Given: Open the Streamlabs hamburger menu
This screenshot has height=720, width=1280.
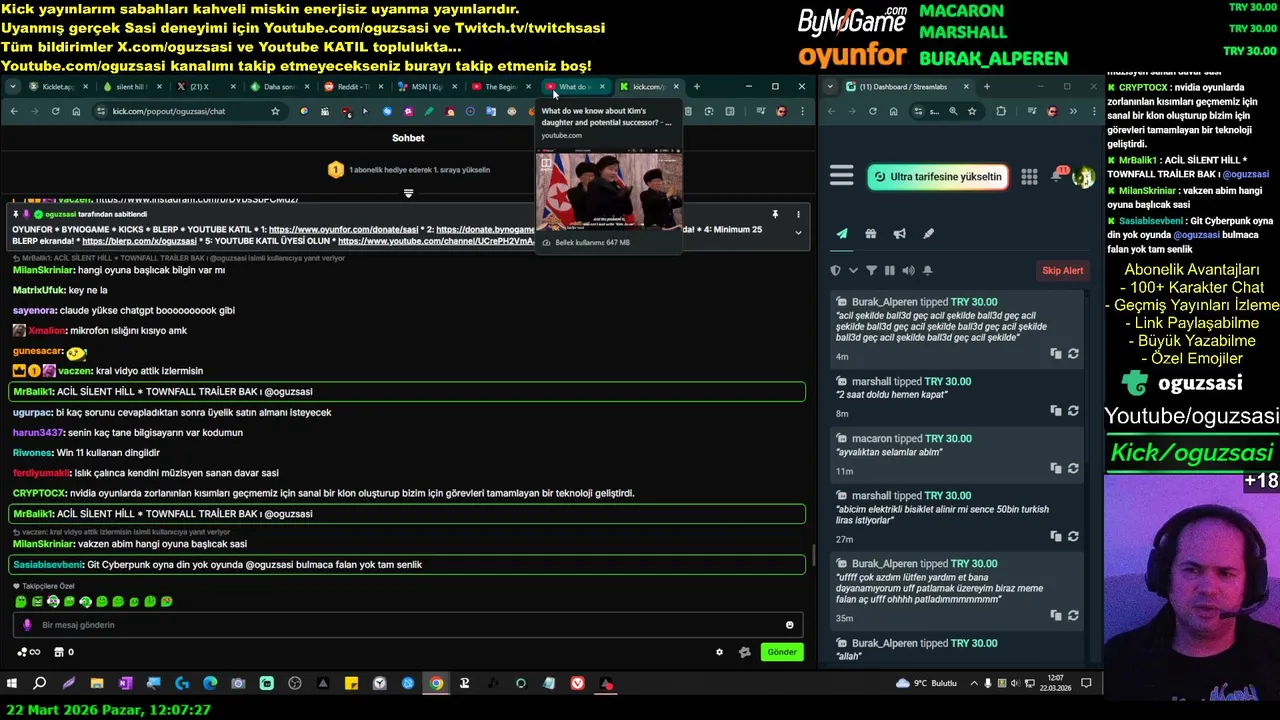Looking at the screenshot, I should pyautogui.click(x=842, y=177).
